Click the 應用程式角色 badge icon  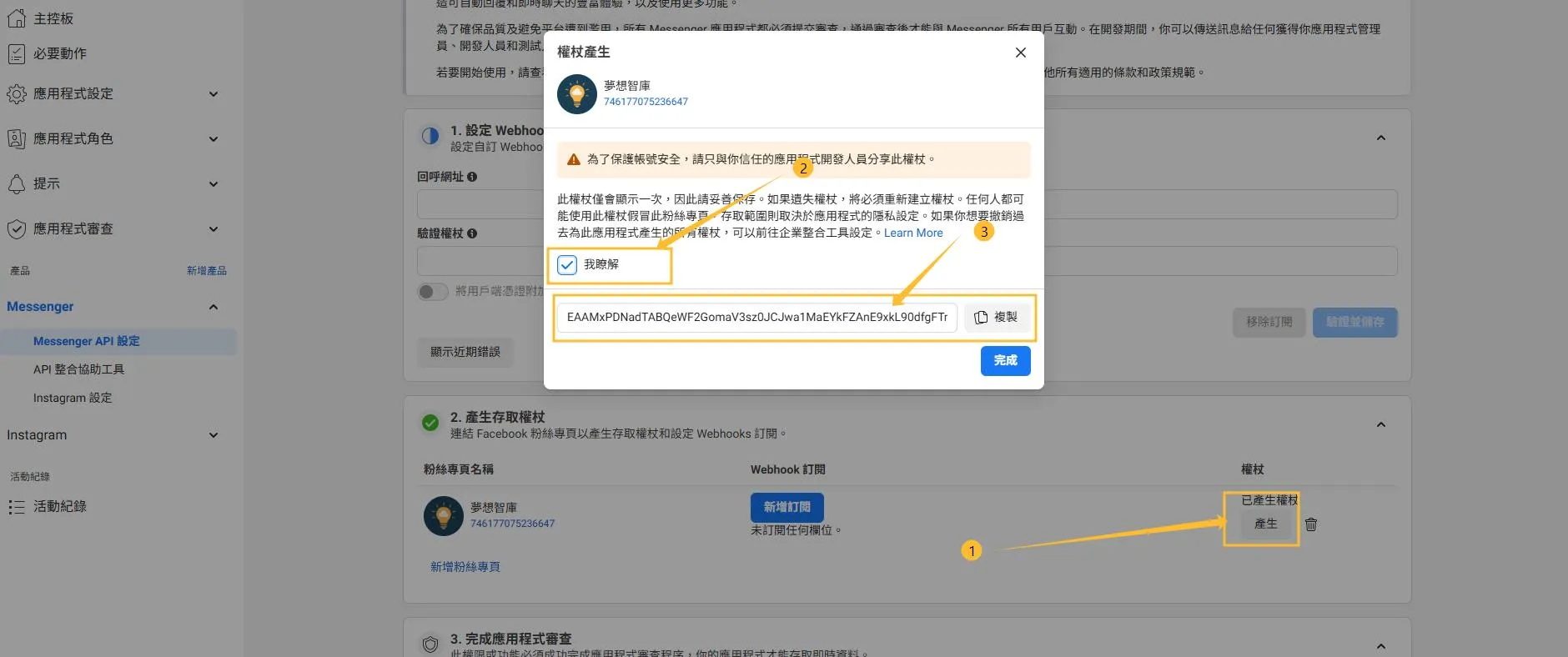click(17, 139)
